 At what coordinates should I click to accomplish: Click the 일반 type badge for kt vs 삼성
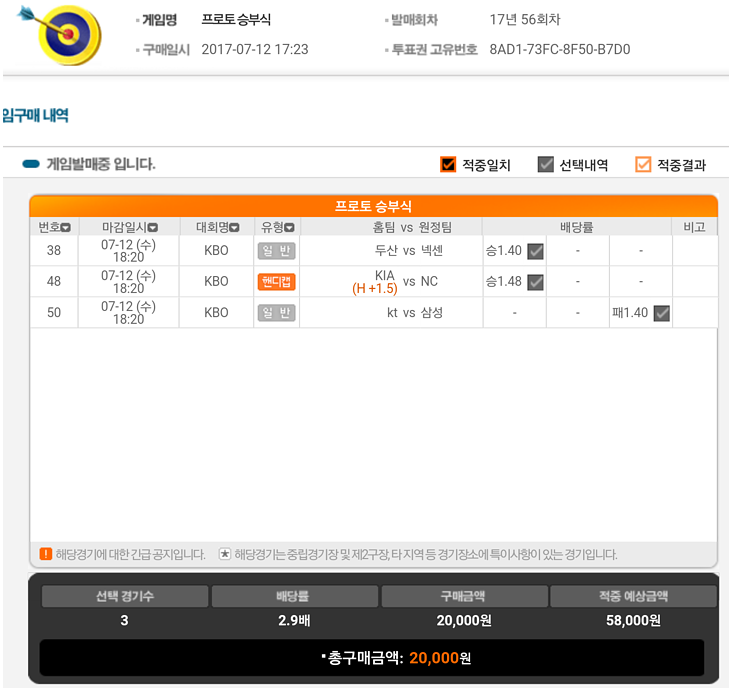(277, 313)
